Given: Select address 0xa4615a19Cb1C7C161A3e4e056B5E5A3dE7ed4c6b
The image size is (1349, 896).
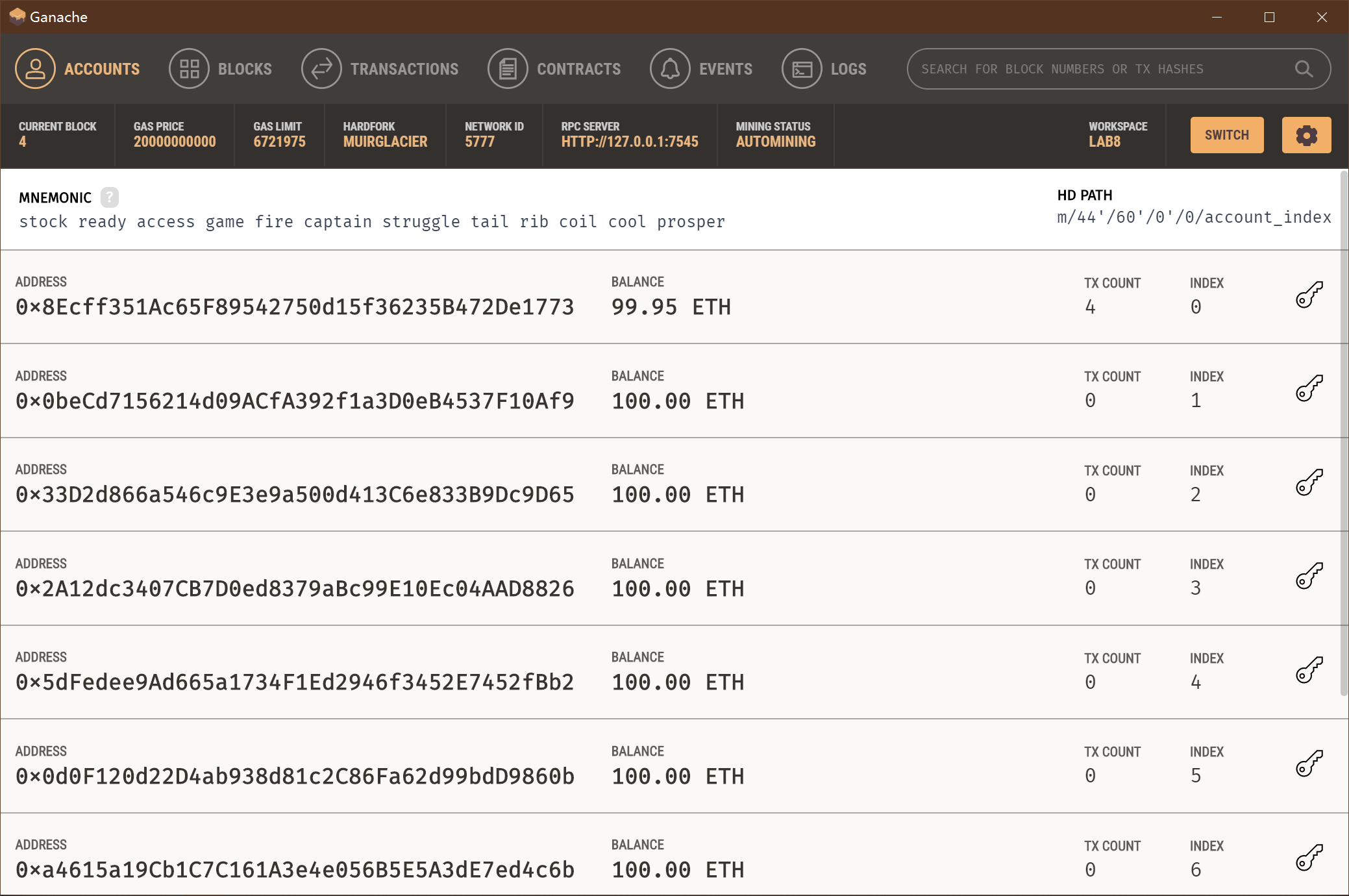Looking at the screenshot, I should [x=295, y=870].
